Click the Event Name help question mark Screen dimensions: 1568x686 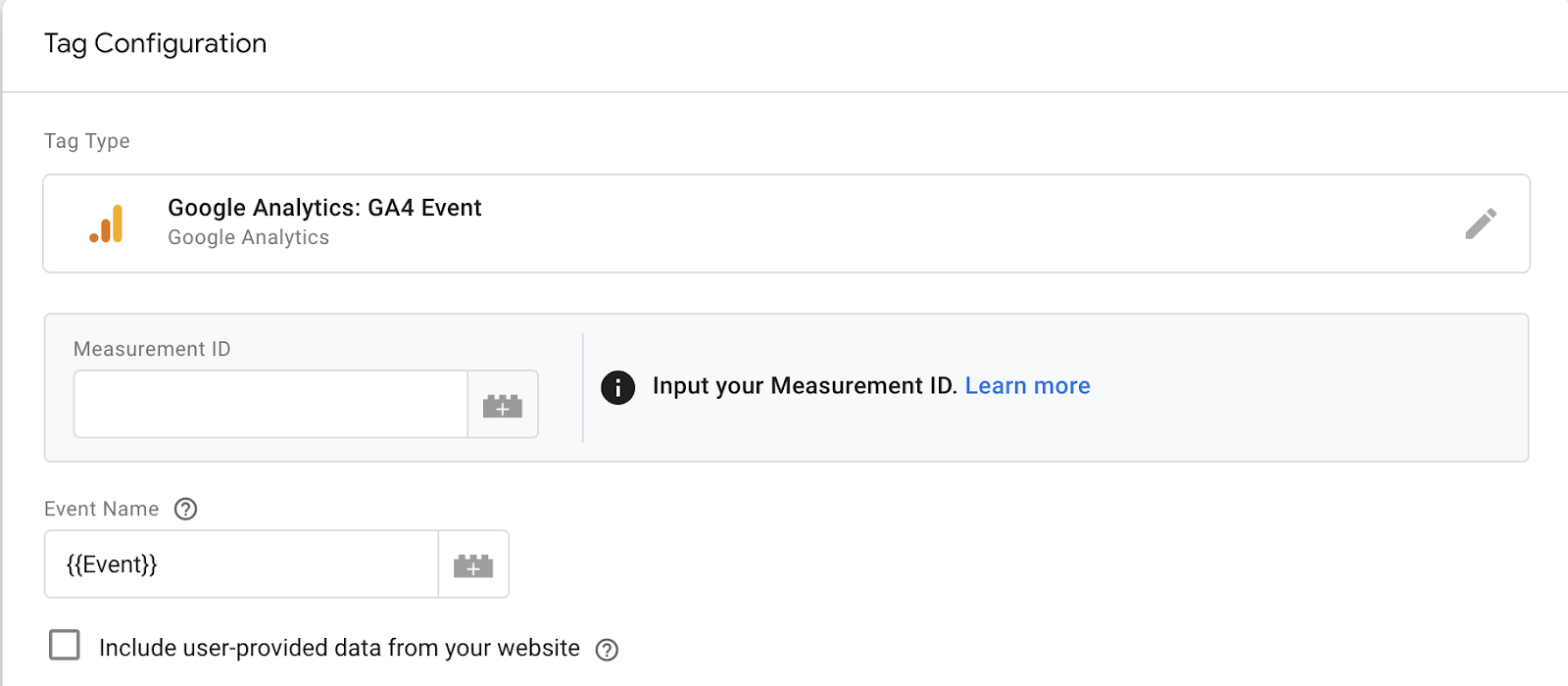(x=185, y=509)
